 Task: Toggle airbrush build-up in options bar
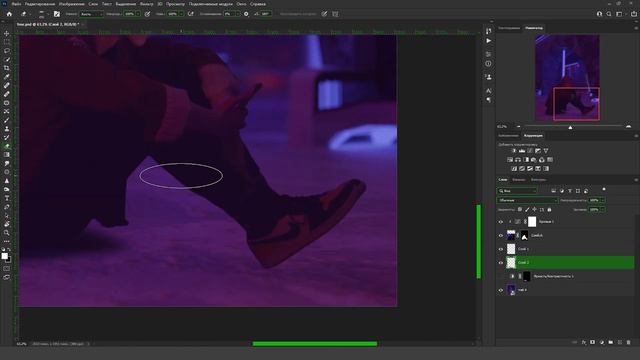click(191, 14)
